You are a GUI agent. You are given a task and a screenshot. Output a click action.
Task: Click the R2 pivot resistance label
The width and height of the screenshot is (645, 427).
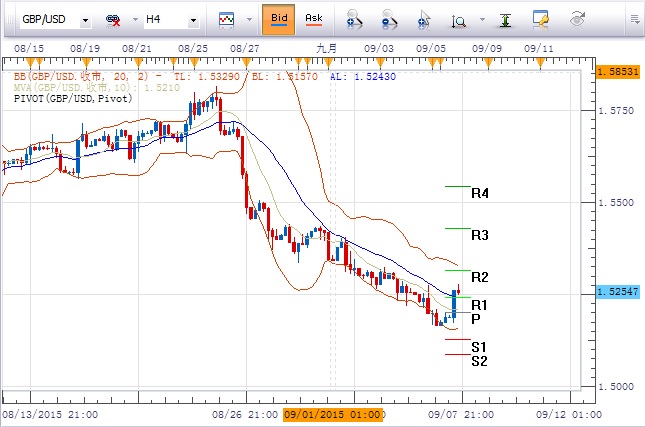point(480,277)
